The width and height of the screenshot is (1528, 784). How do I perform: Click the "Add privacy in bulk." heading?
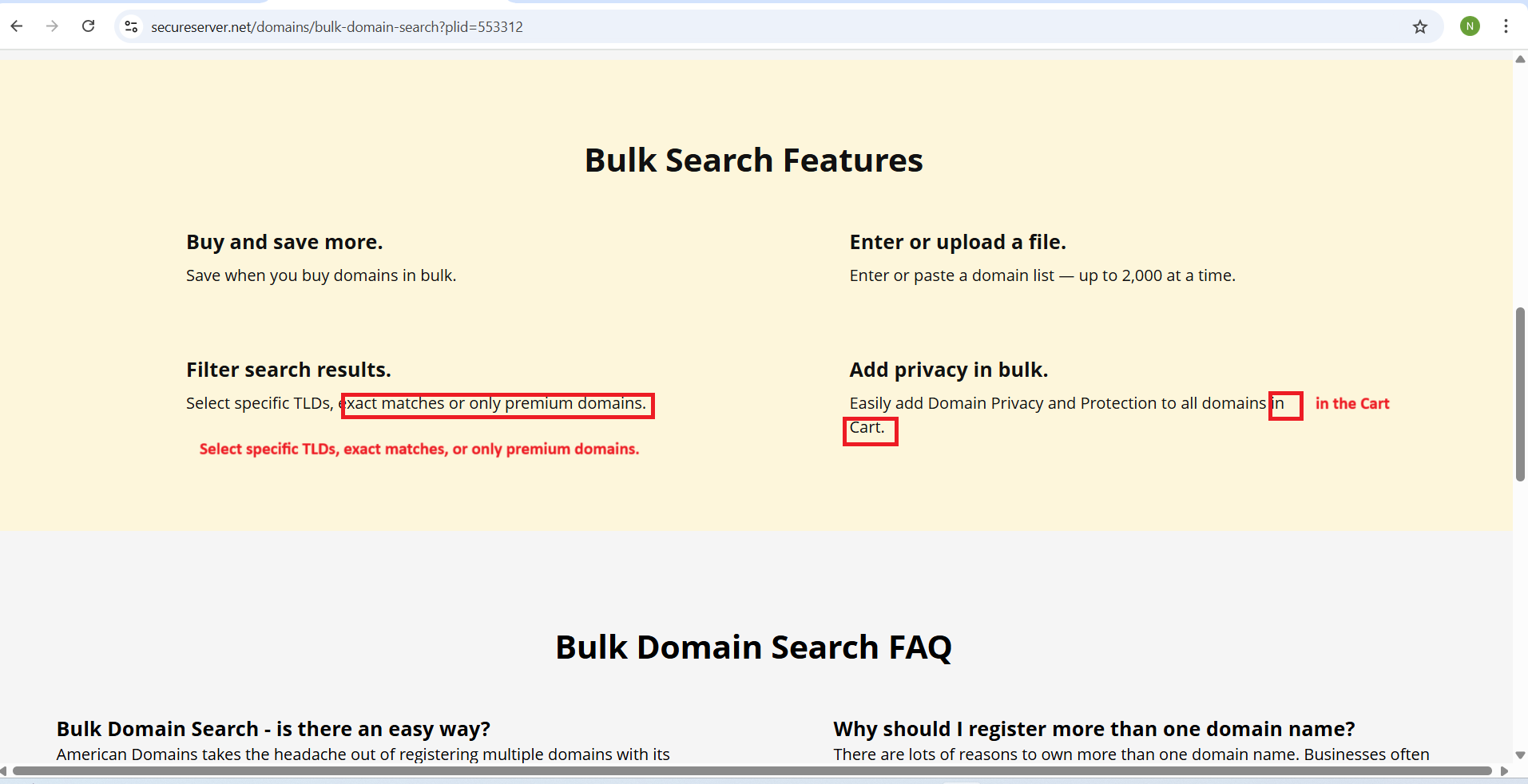948,370
